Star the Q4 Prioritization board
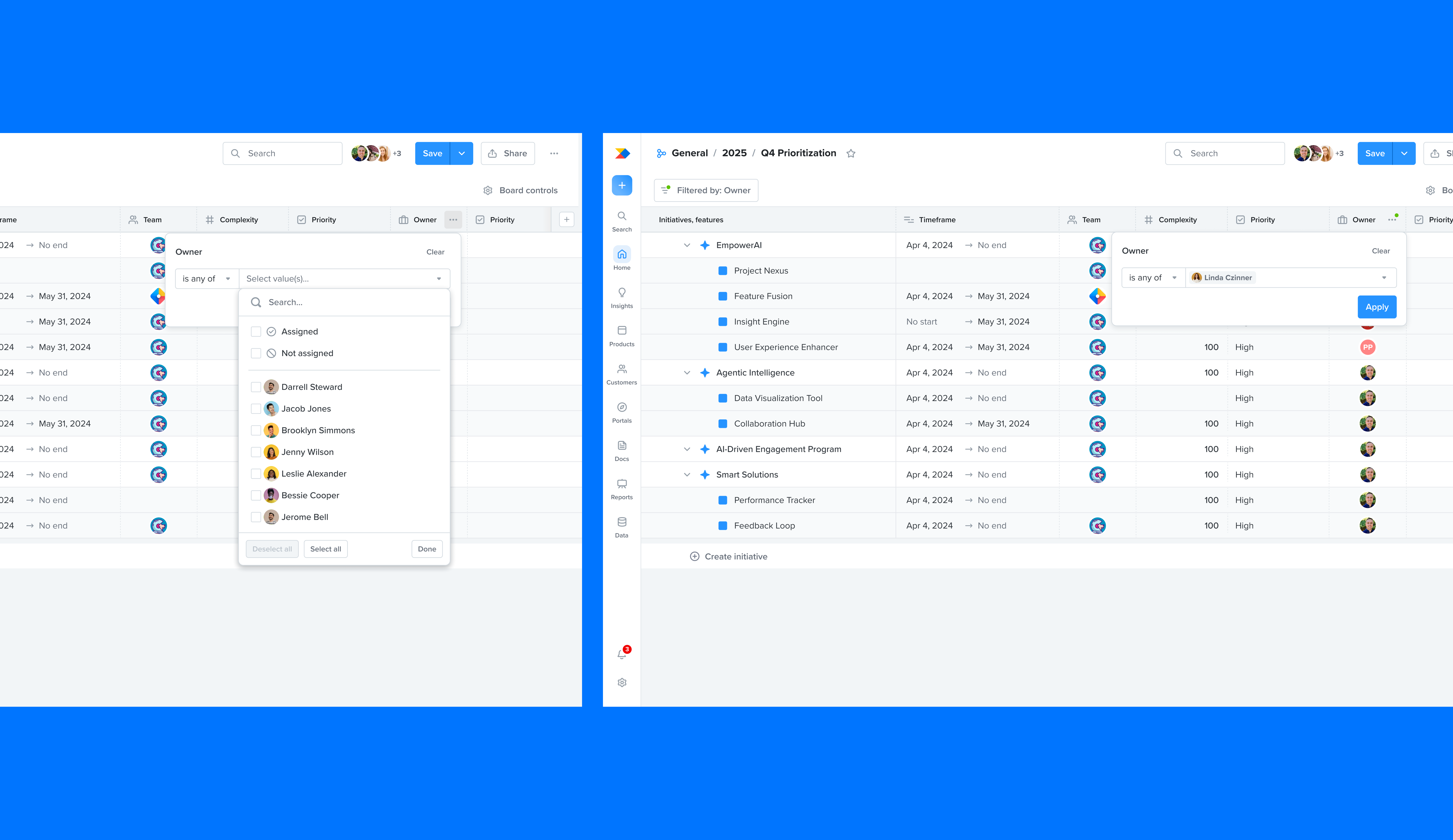The width and height of the screenshot is (1453, 840). [x=851, y=153]
